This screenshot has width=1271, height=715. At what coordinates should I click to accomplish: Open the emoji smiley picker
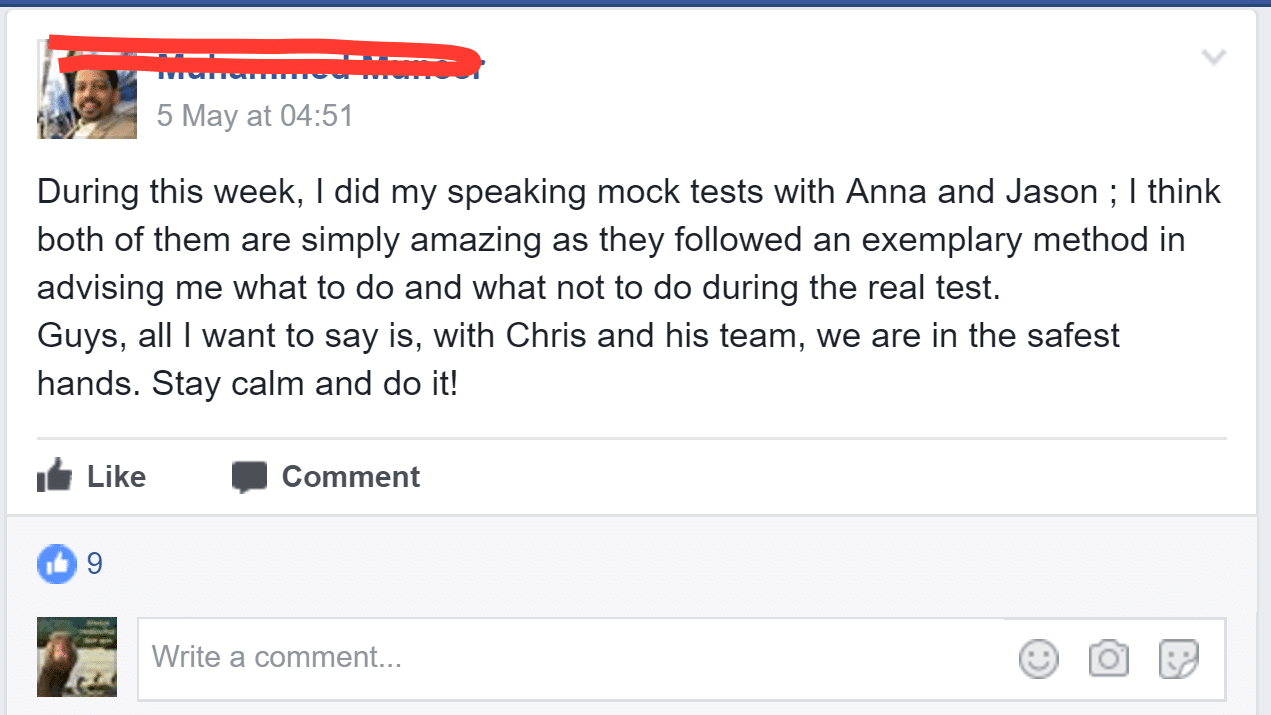point(1038,658)
